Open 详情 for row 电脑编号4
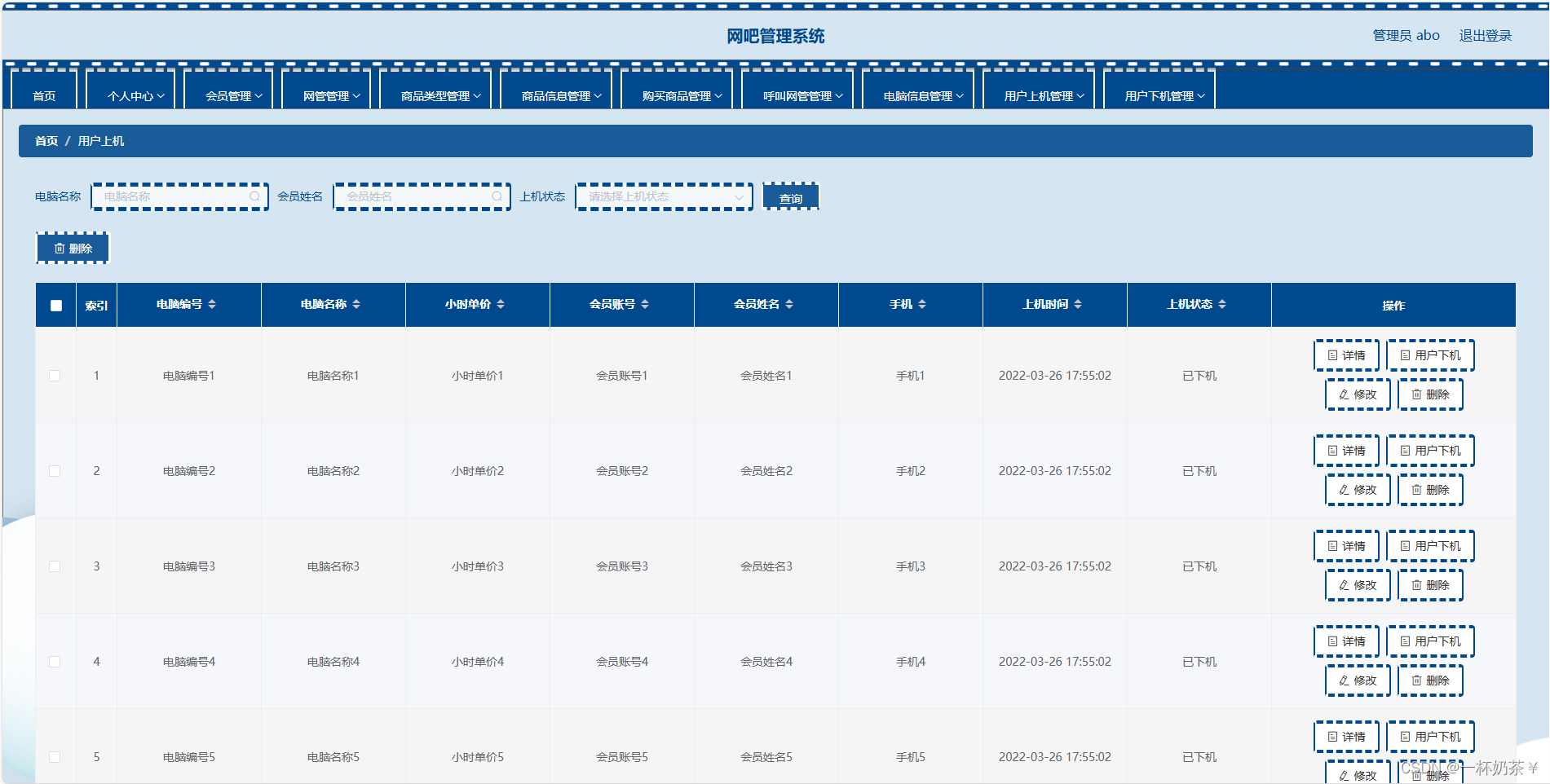Image resolution: width=1550 pixels, height=784 pixels. (1346, 641)
